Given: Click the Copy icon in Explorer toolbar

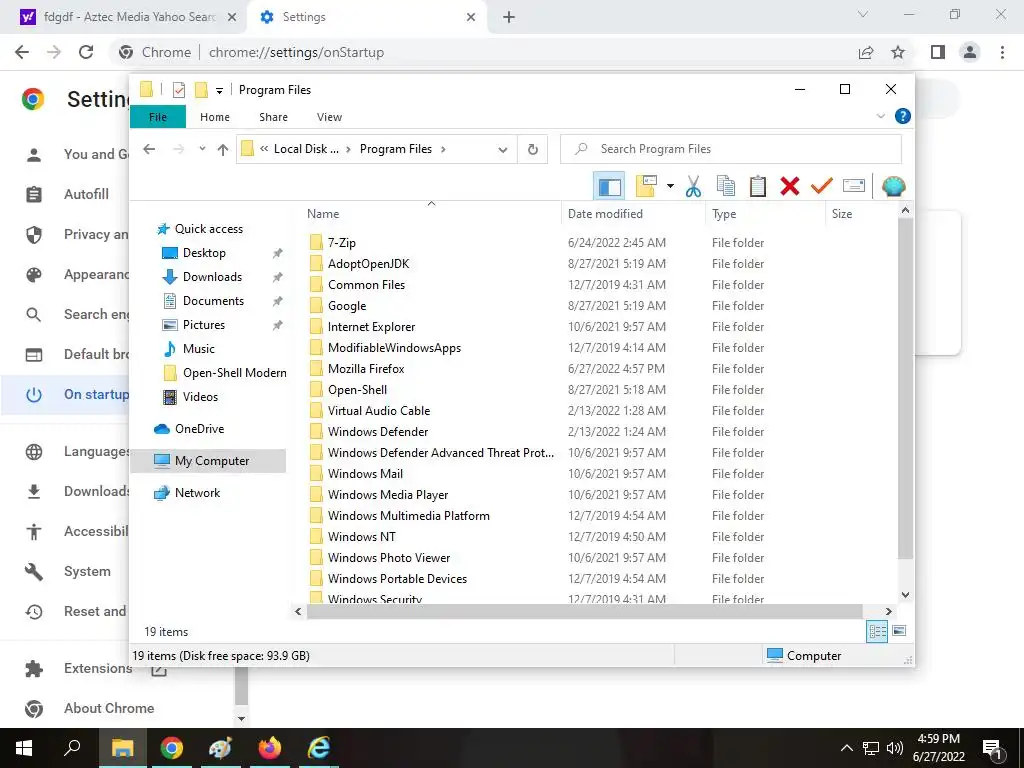Looking at the screenshot, I should pos(726,187).
